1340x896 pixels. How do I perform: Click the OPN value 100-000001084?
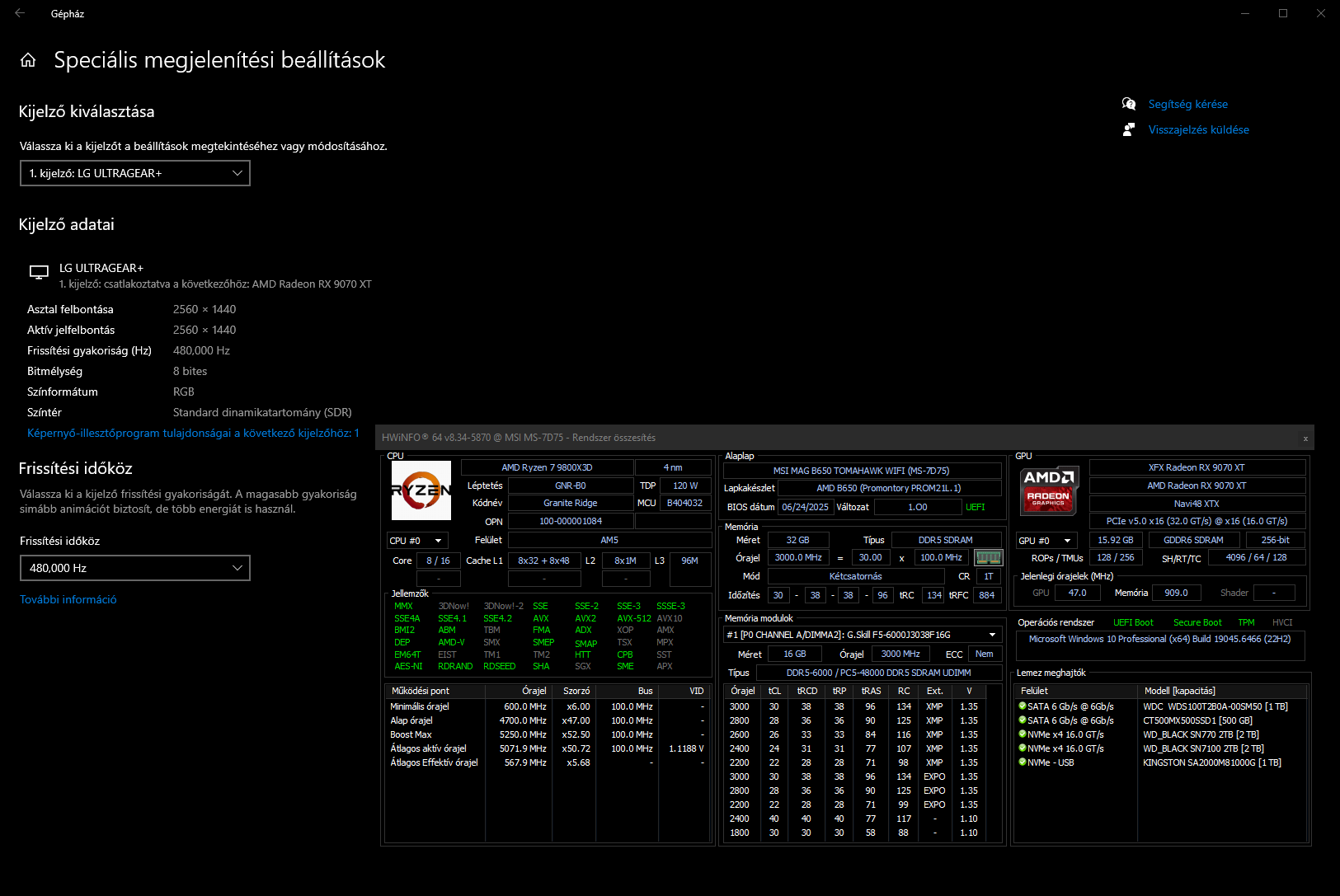571,521
